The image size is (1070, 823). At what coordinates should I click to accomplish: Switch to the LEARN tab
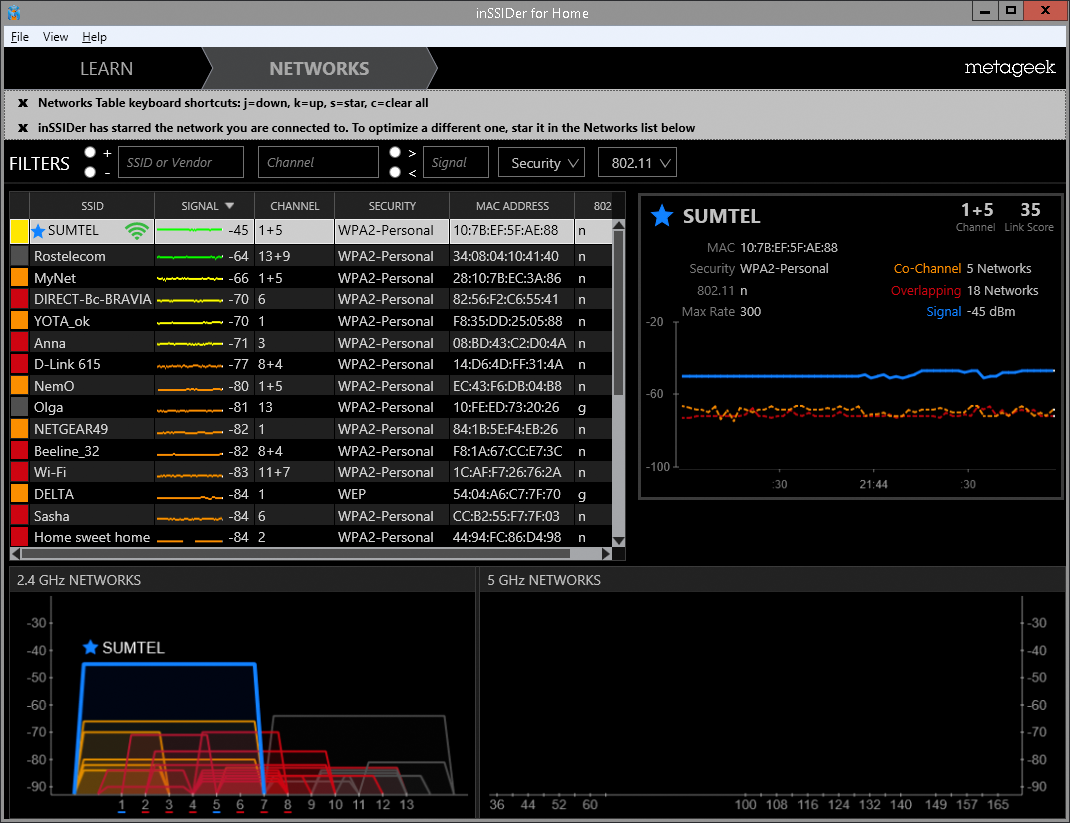[x=106, y=68]
